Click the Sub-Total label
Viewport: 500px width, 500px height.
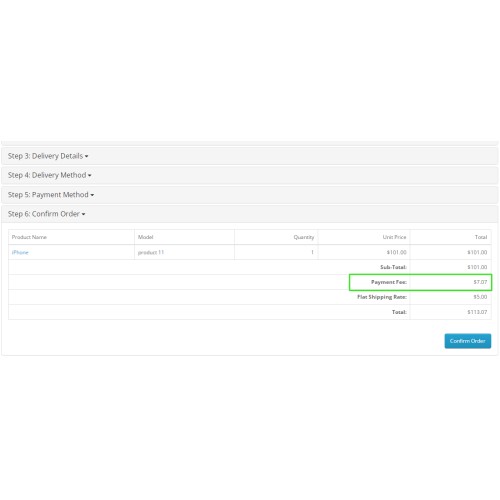[393, 267]
